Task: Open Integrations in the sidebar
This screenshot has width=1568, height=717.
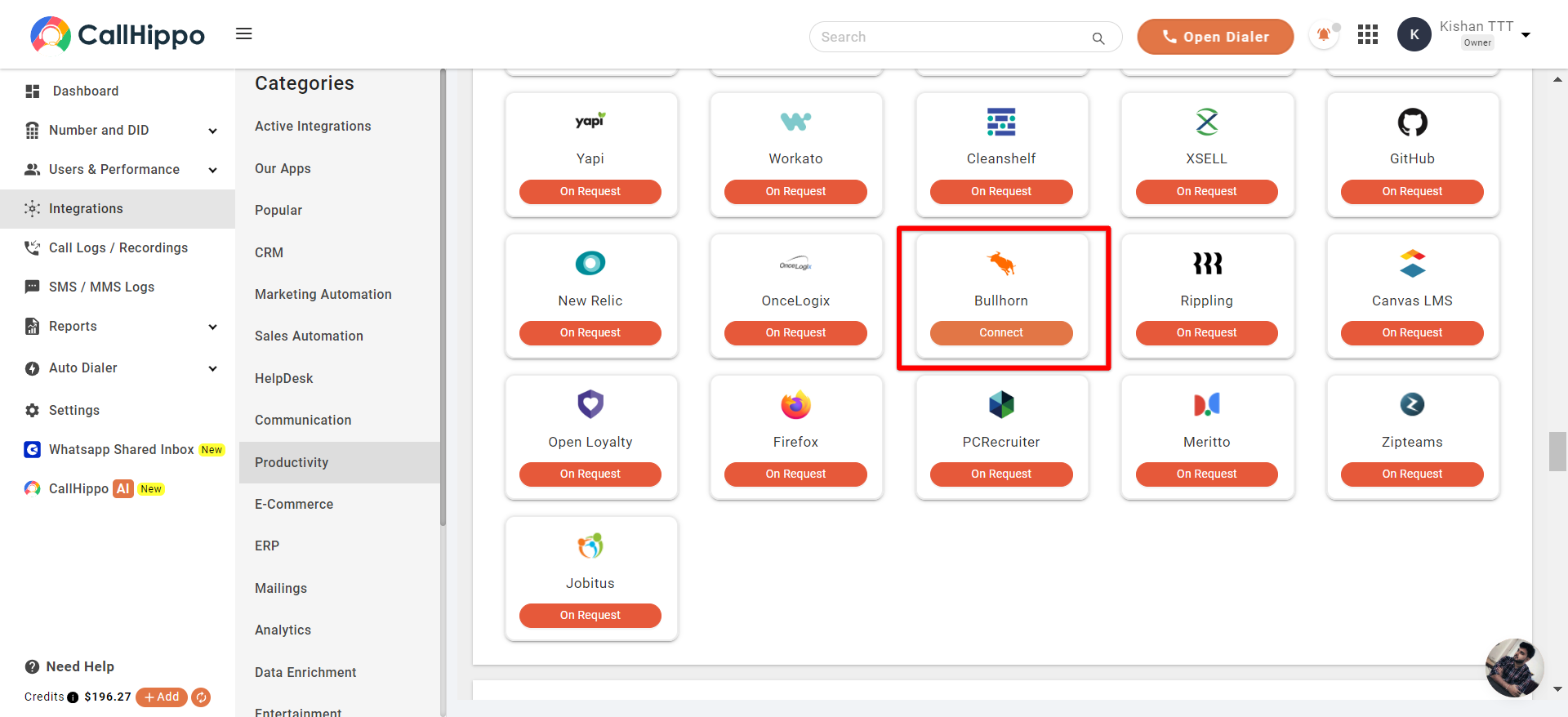Action: [x=118, y=209]
